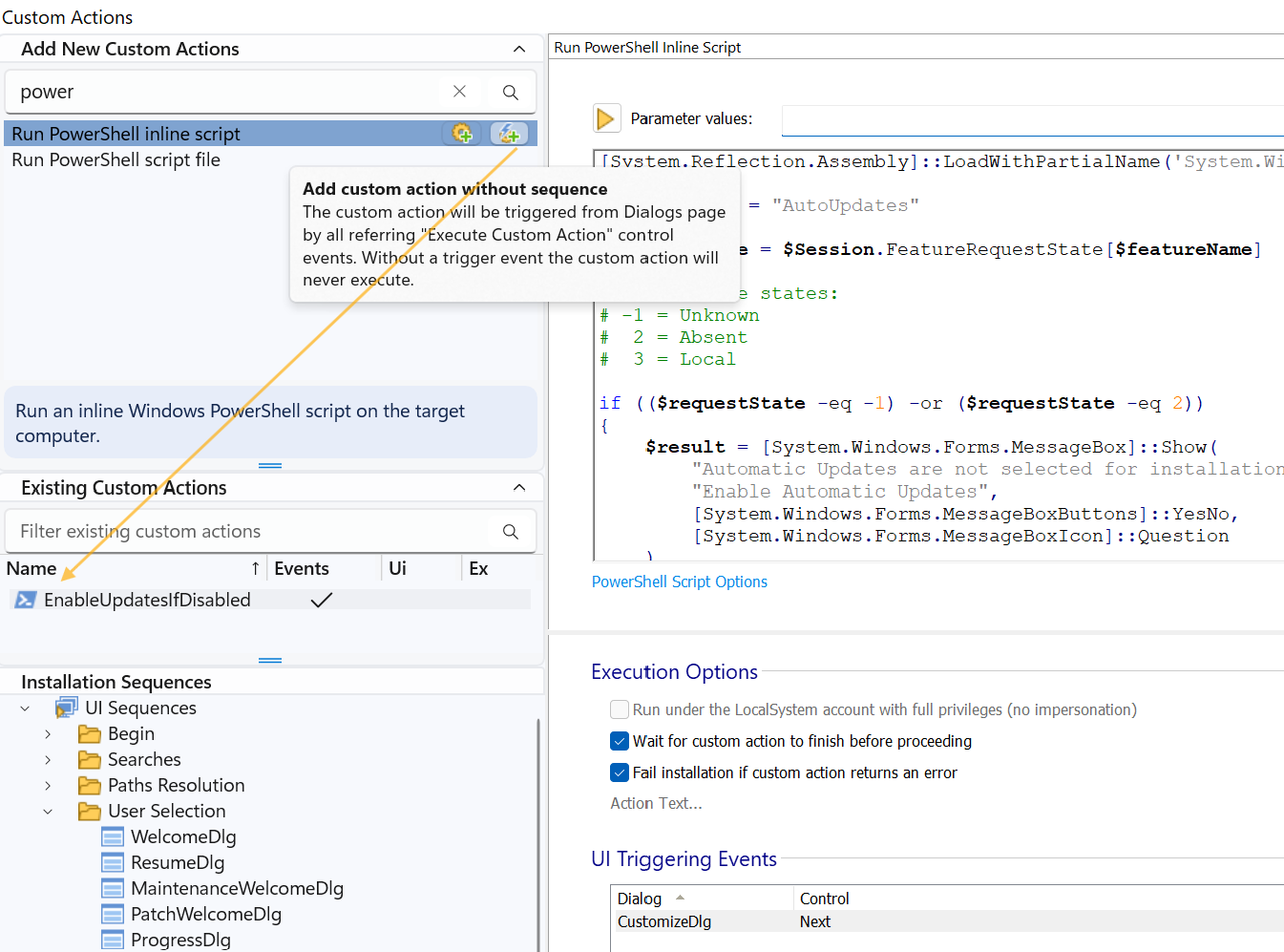Image resolution: width=1284 pixels, height=952 pixels.
Task: Click the Control column header
Action: [x=1039, y=899]
